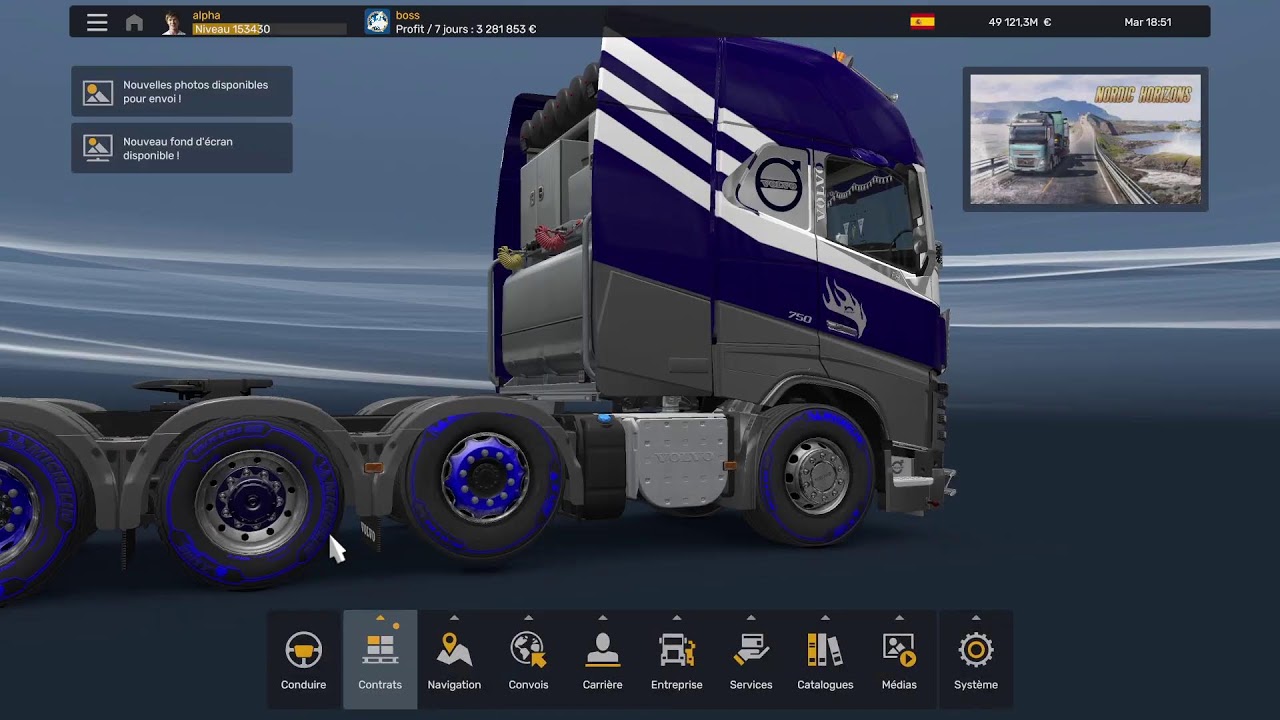Click the Services label
The image size is (1280, 720).
751,685
